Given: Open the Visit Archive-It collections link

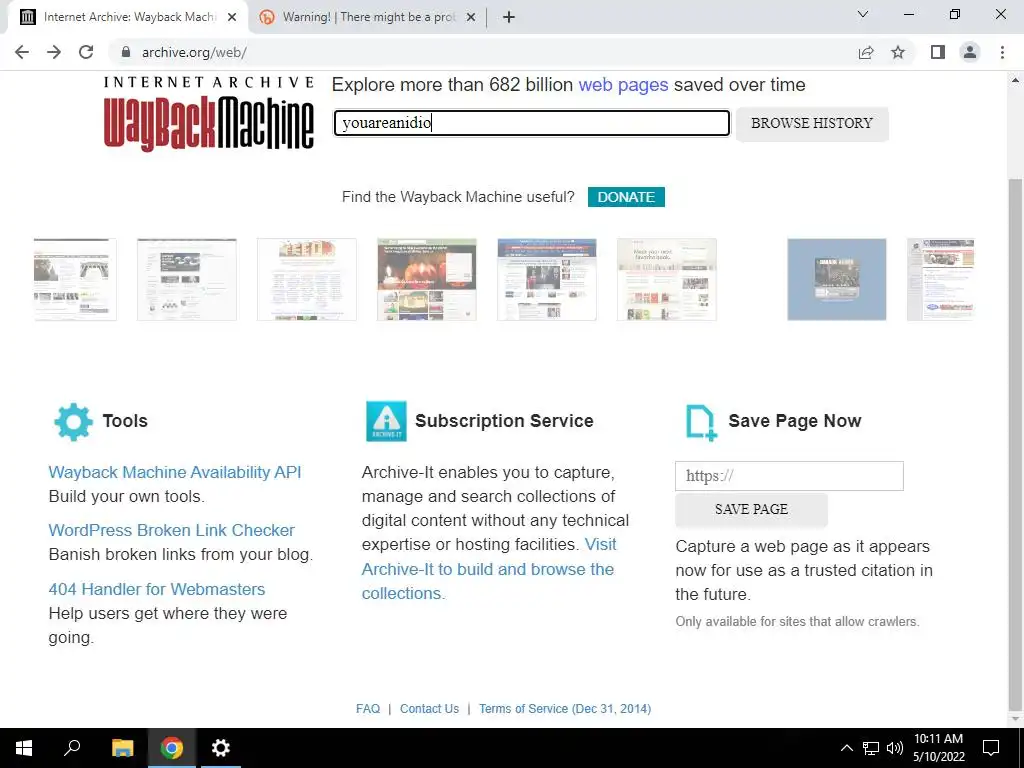Looking at the screenshot, I should (x=488, y=569).
